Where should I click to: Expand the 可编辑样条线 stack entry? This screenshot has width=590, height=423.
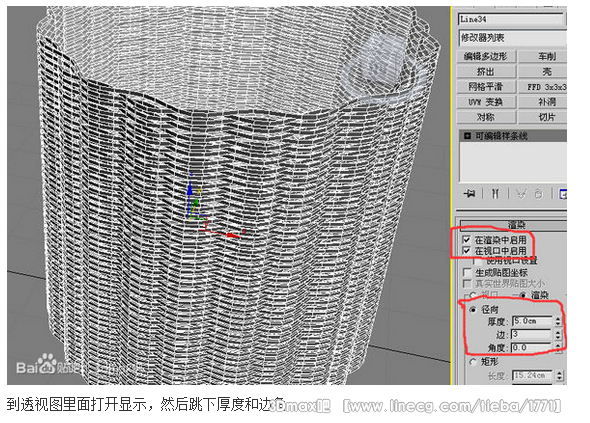(467, 136)
